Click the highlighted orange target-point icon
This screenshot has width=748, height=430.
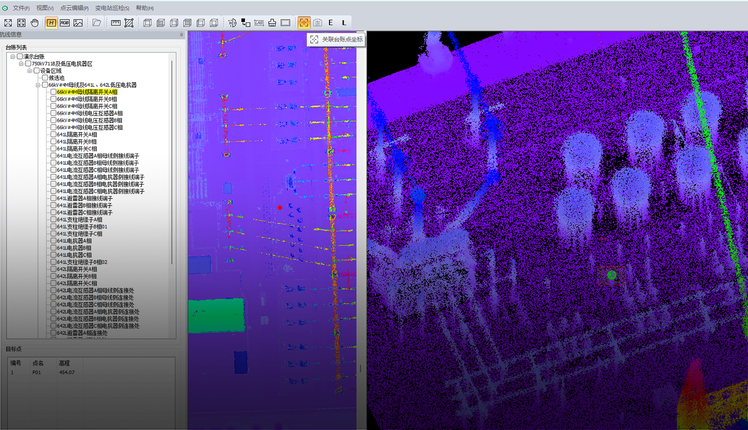(x=304, y=22)
